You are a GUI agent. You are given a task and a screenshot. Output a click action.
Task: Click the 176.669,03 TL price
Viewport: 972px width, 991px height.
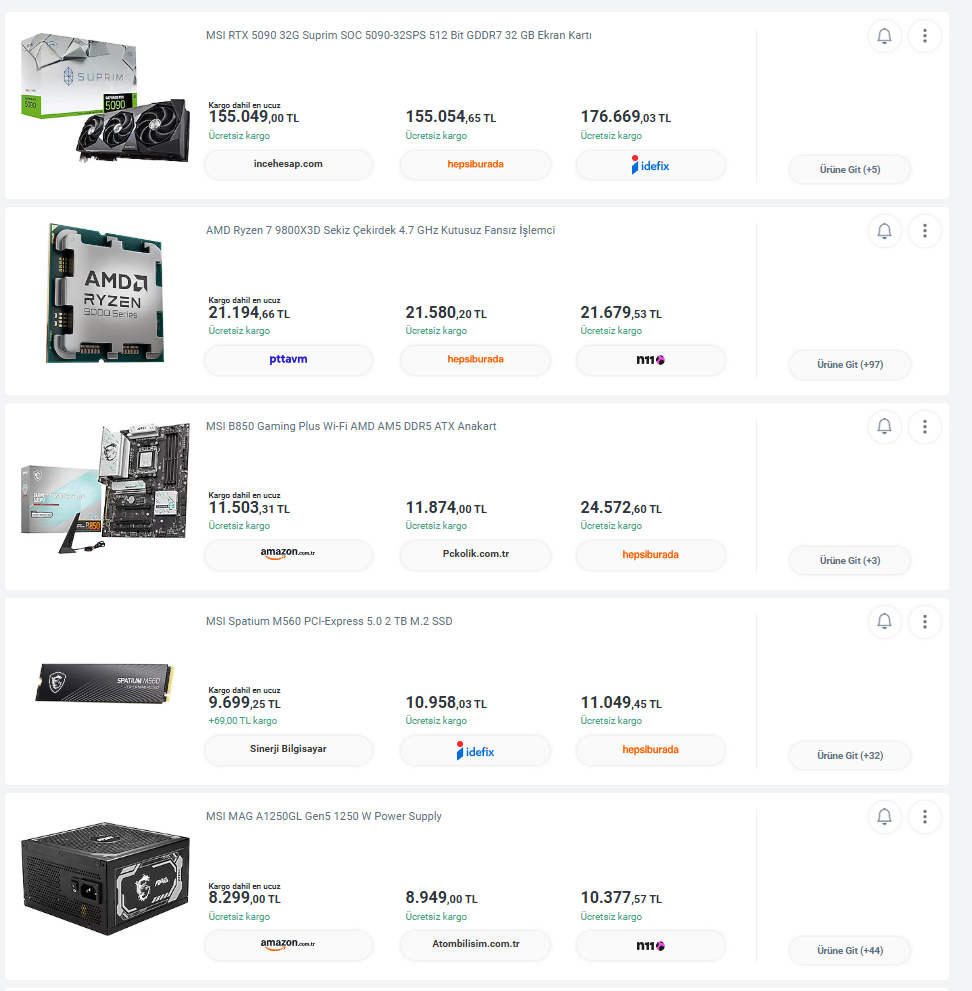coord(626,117)
